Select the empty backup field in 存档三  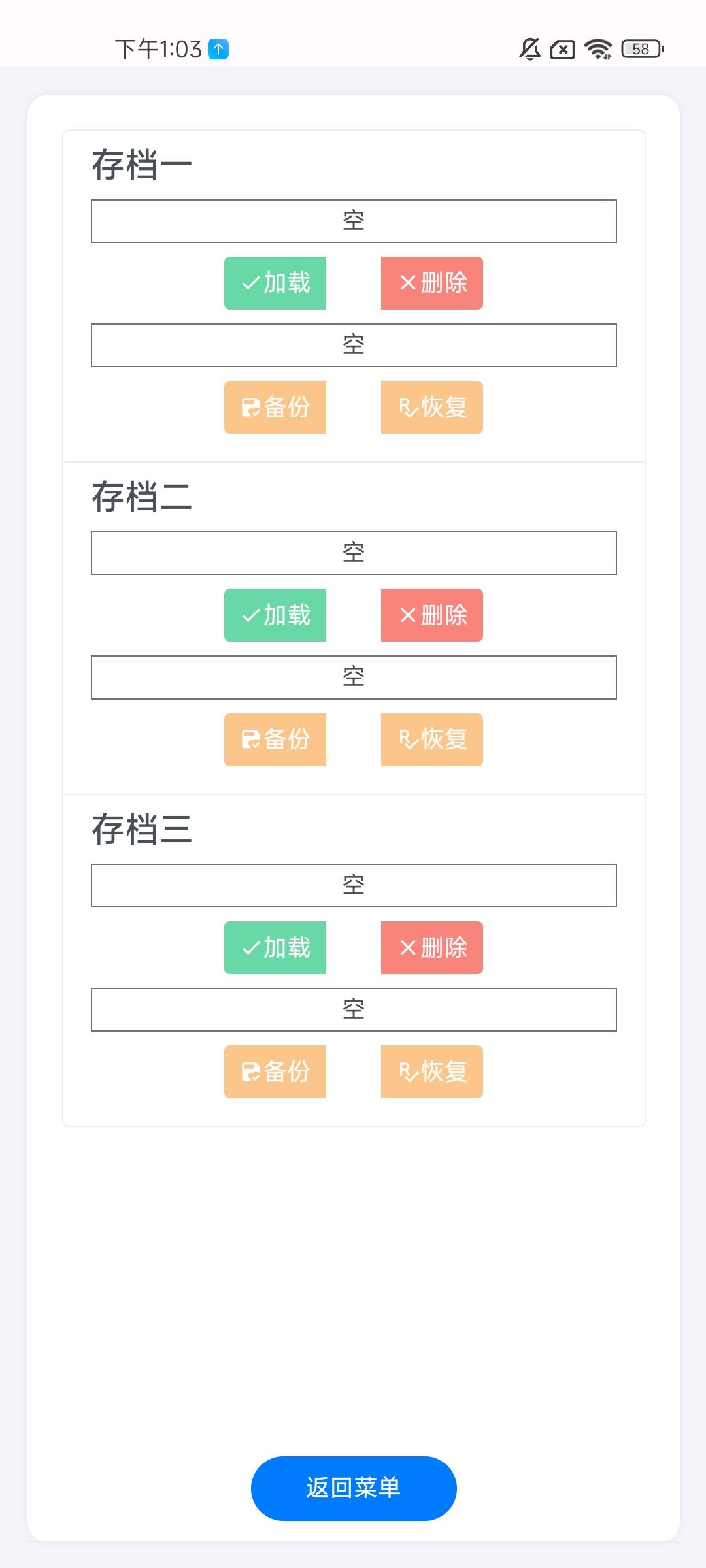click(354, 1009)
